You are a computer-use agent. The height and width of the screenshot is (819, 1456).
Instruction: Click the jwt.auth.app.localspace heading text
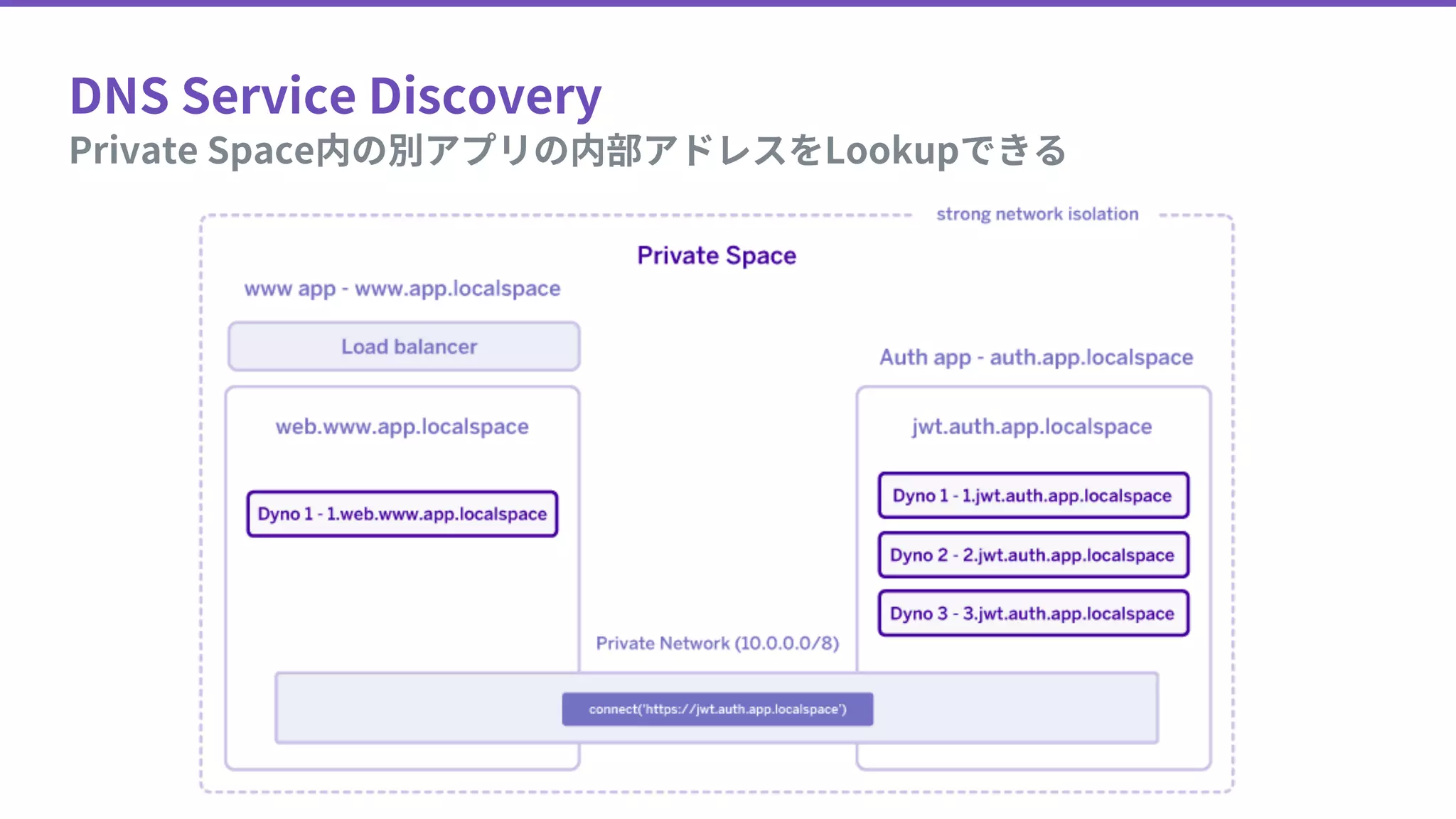[x=1032, y=427]
